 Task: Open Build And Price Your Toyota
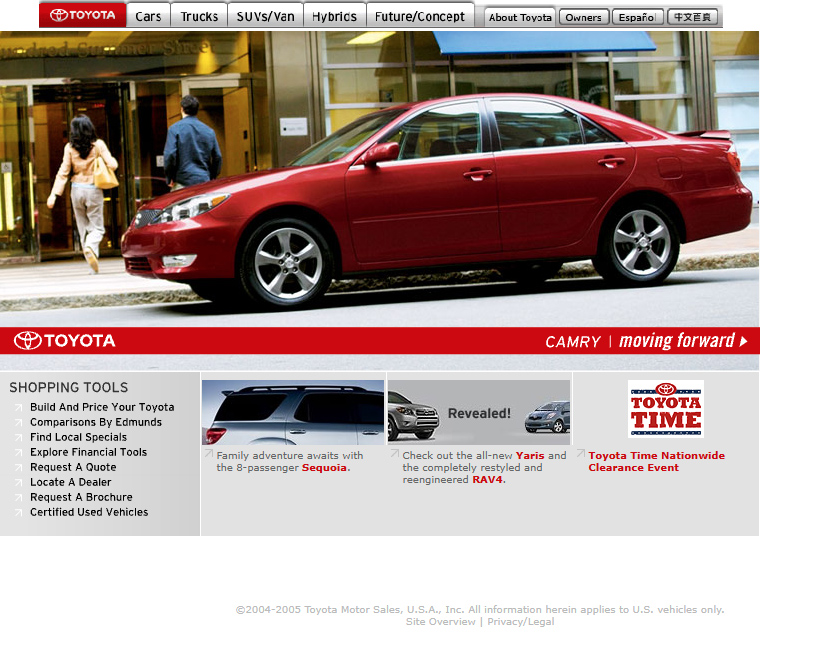(x=102, y=407)
